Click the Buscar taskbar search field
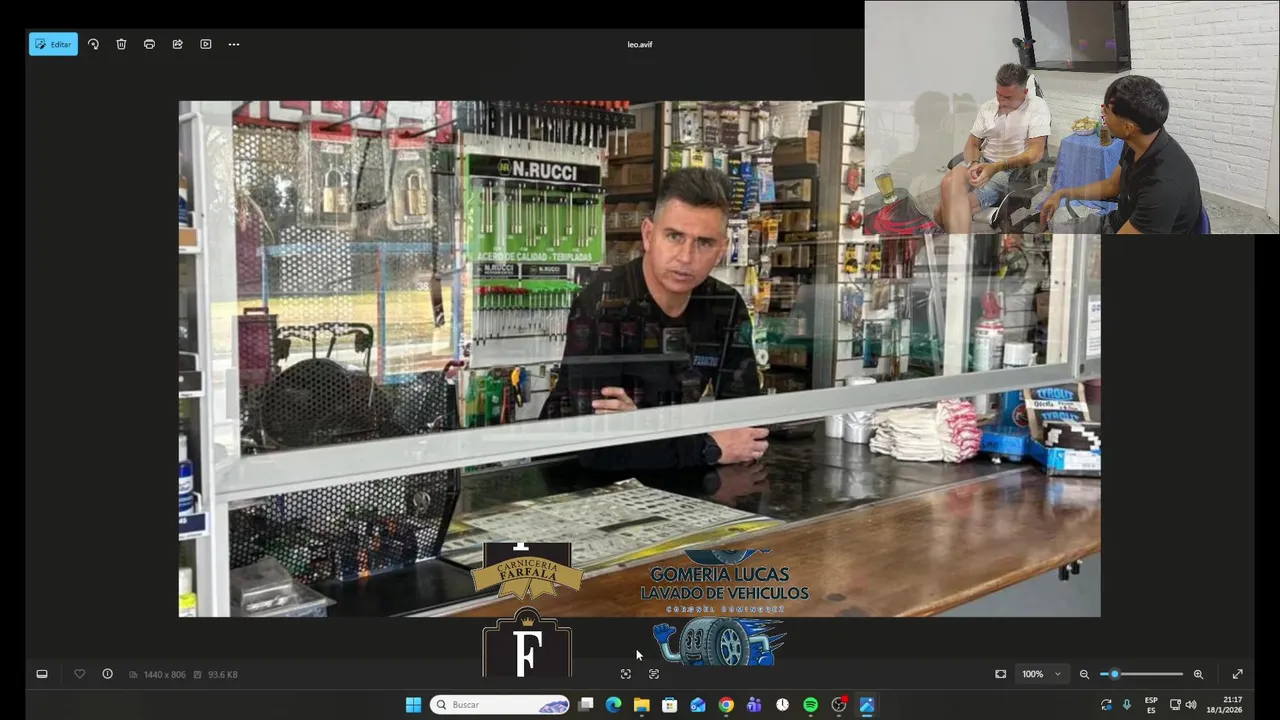 [x=500, y=705]
